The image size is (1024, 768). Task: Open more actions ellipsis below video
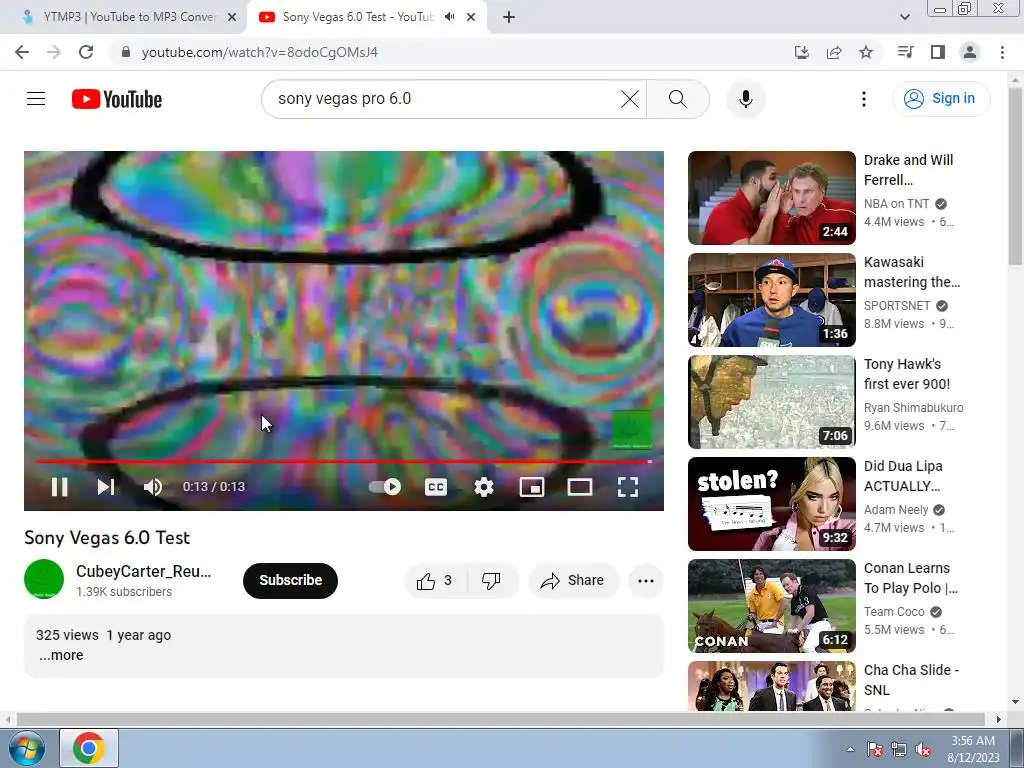[646, 581]
